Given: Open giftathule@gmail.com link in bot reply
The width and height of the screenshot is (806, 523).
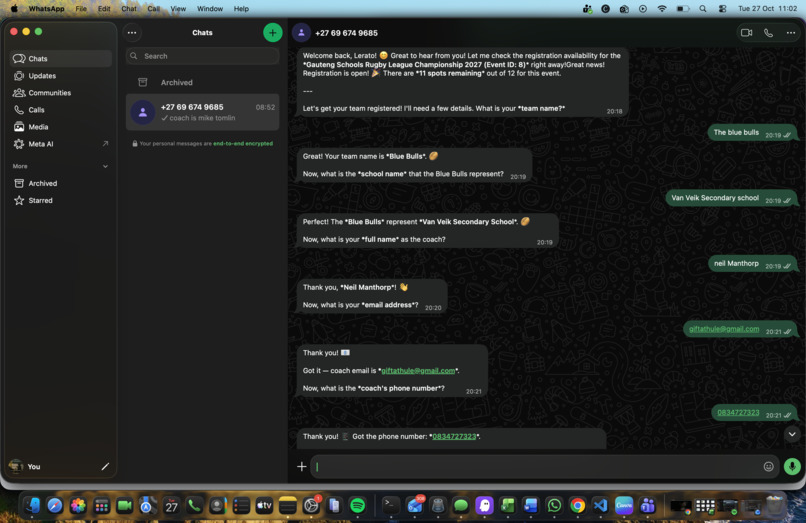Looking at the screenshot, I should pos(418,370).
